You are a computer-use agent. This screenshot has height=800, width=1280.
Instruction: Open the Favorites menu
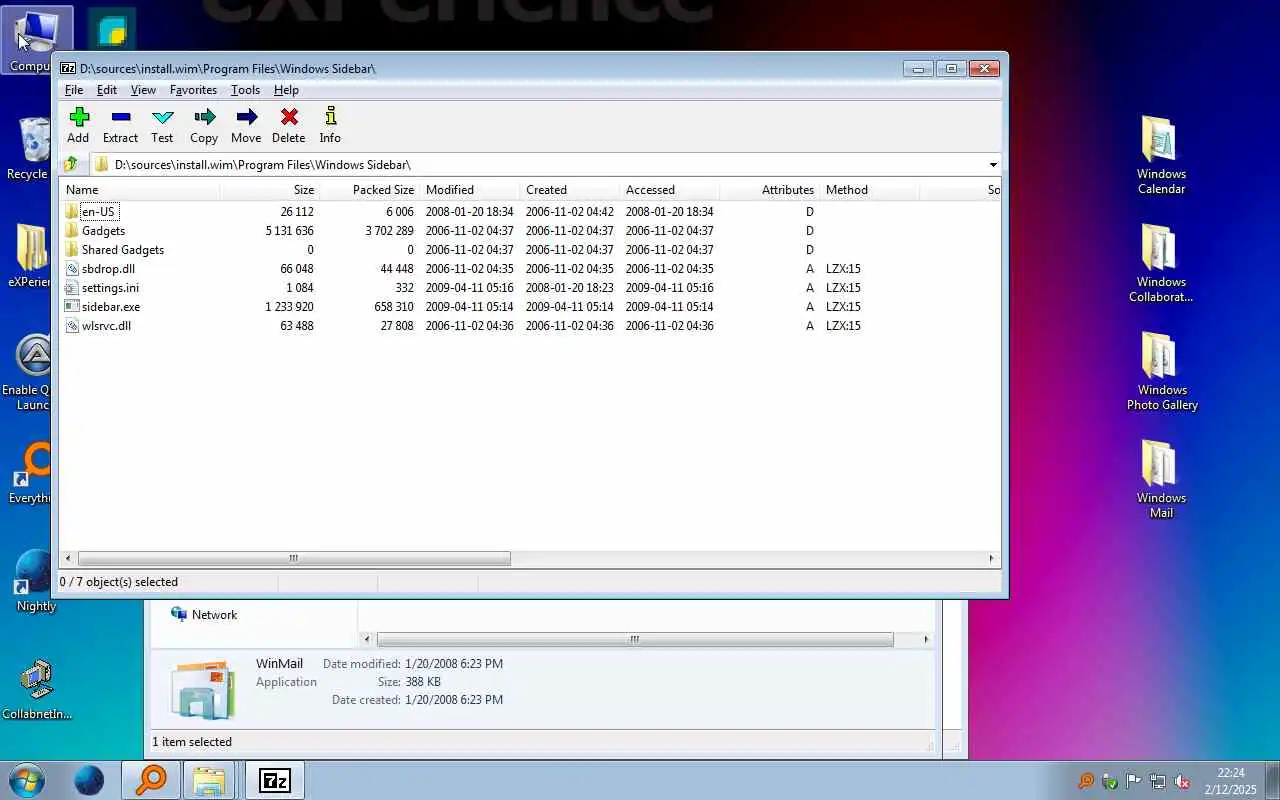pos(193,90)
